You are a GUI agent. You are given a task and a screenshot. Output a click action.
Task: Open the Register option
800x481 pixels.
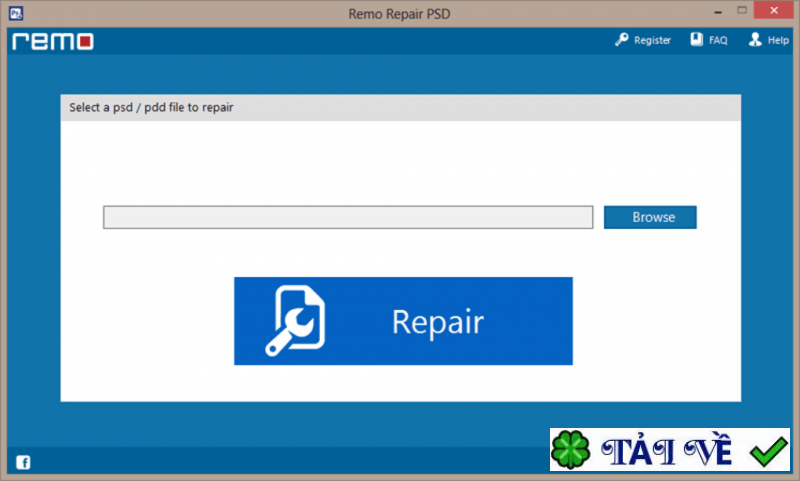(643, 40)
